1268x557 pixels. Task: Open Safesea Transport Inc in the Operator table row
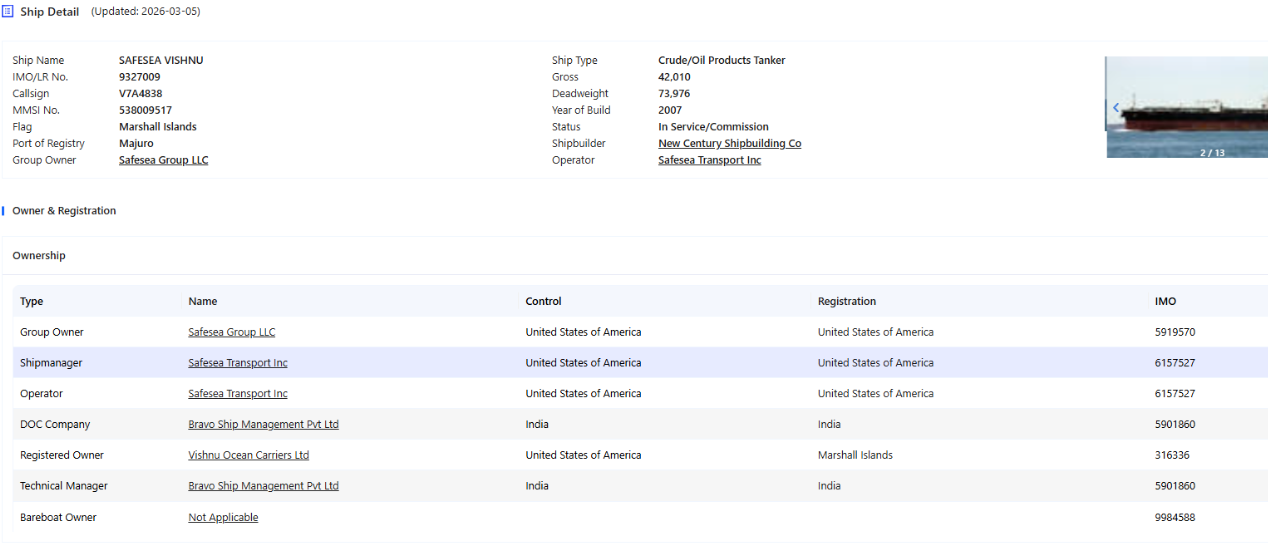(x=237, y=394)
